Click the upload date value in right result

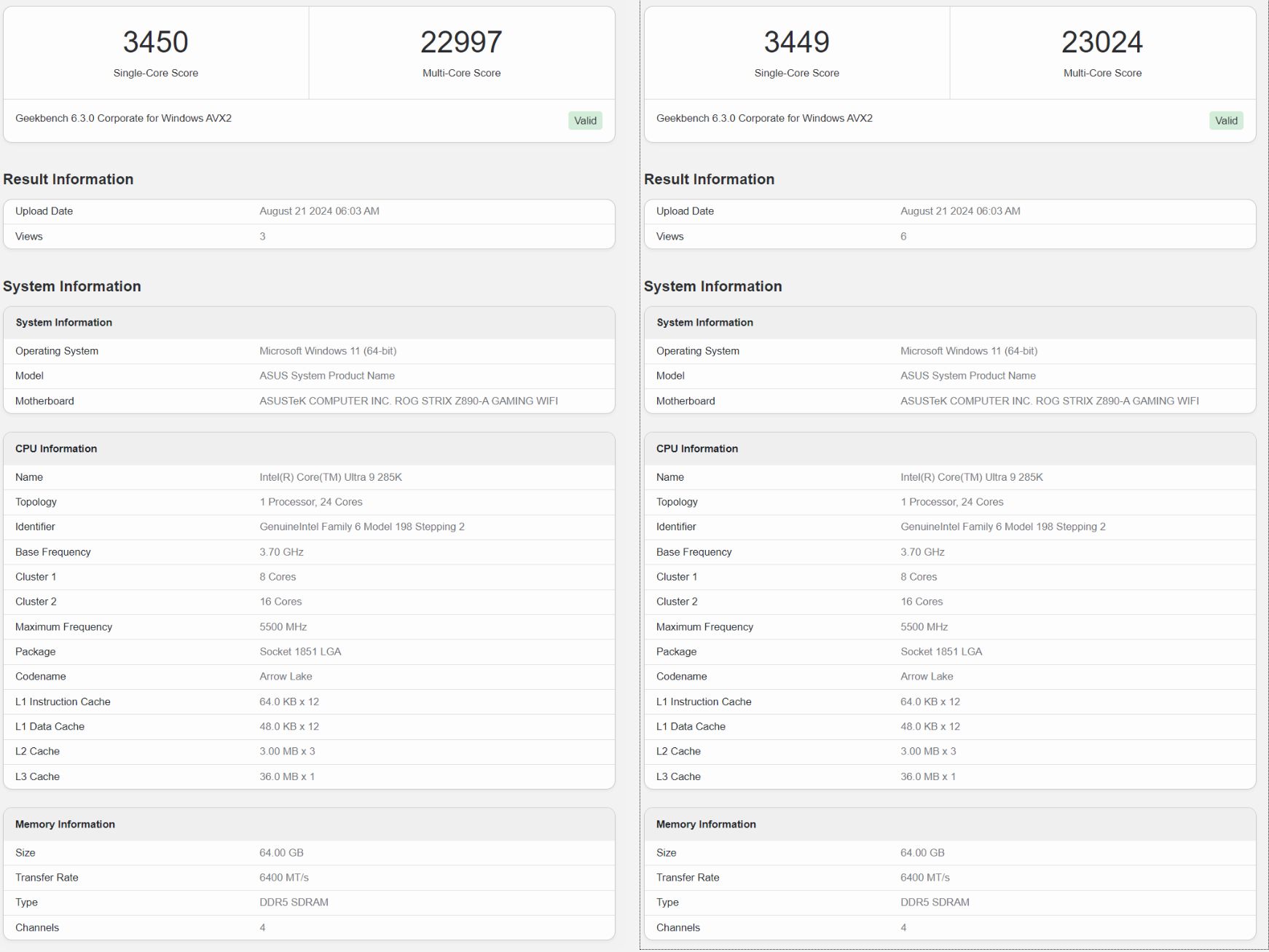tap(960, 211)
